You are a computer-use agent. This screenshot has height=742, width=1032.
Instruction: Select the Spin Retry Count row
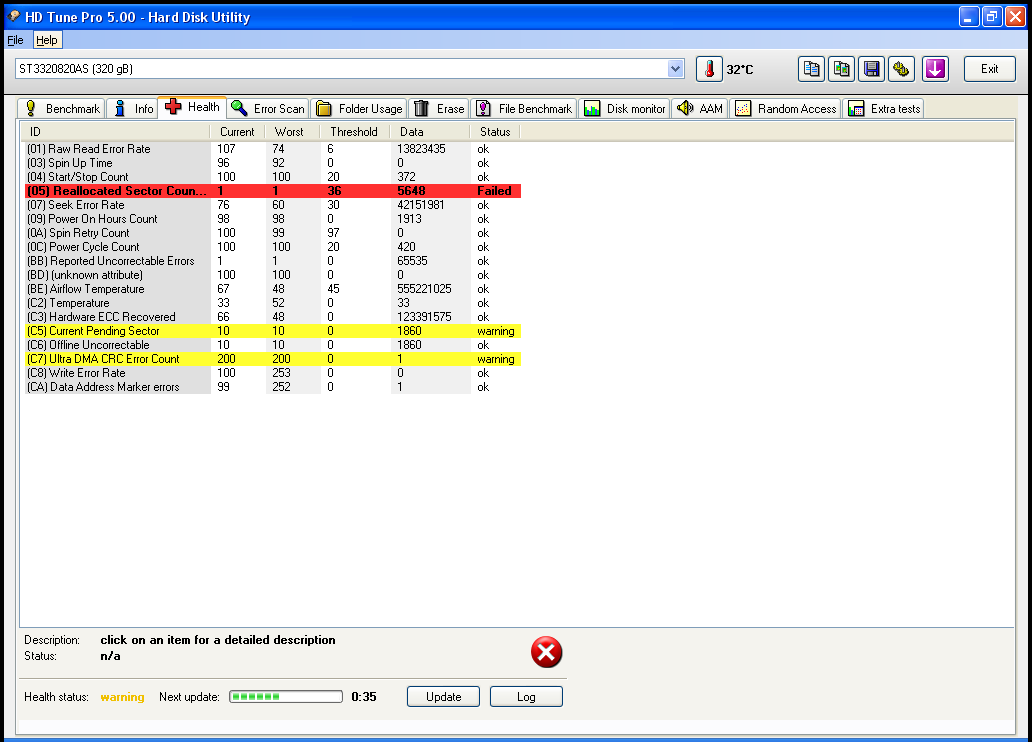point(273,233)
